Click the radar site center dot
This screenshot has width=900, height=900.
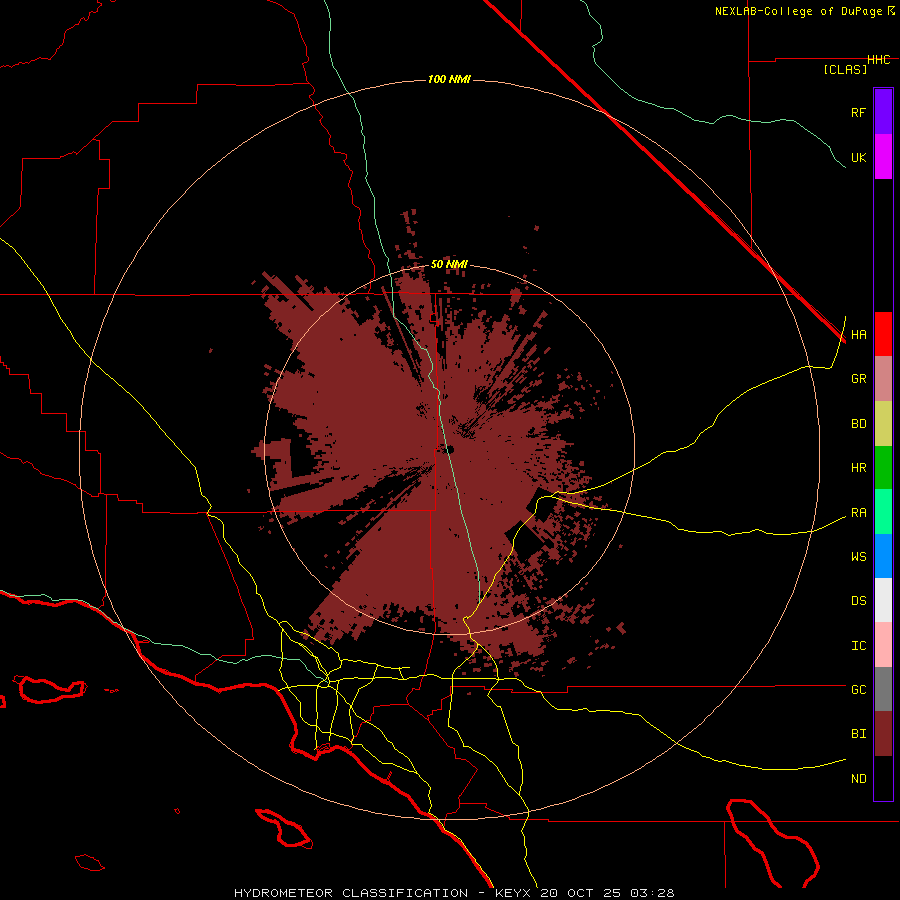coord(449,449)
